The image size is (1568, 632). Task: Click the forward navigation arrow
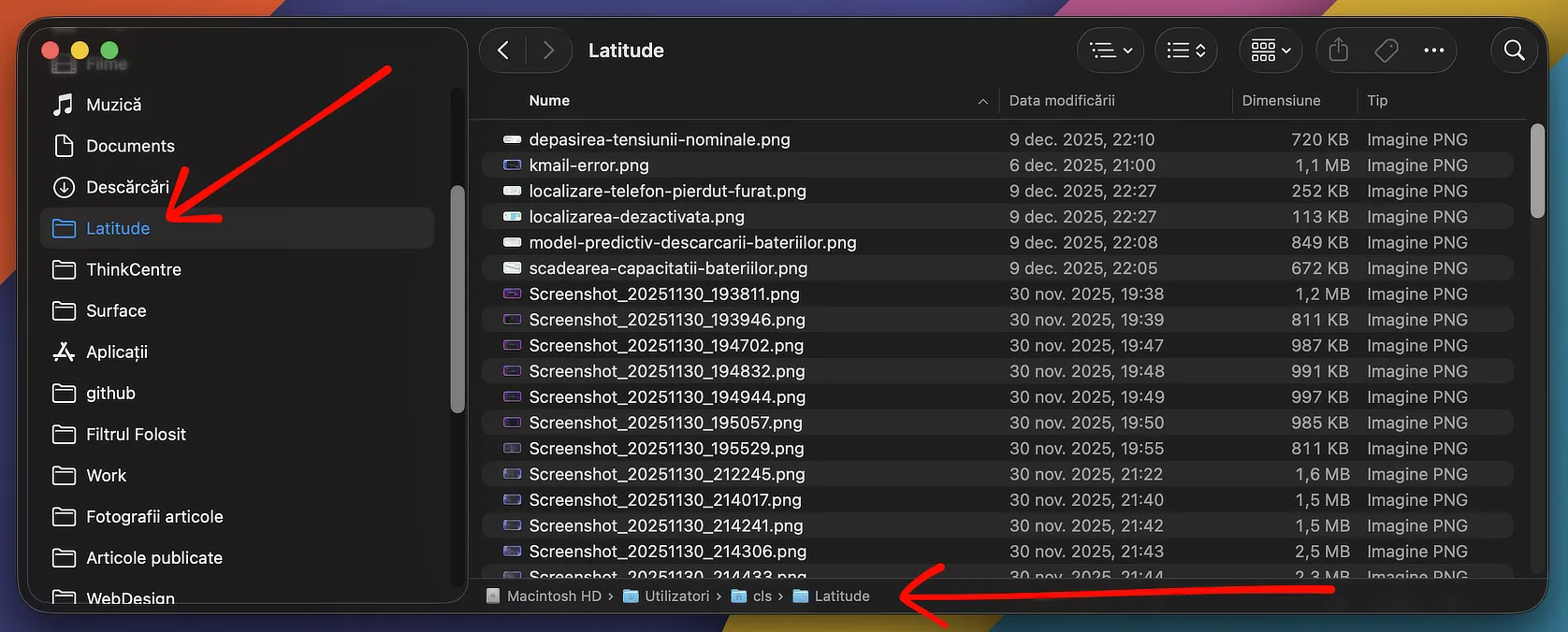tap(548, 50)
